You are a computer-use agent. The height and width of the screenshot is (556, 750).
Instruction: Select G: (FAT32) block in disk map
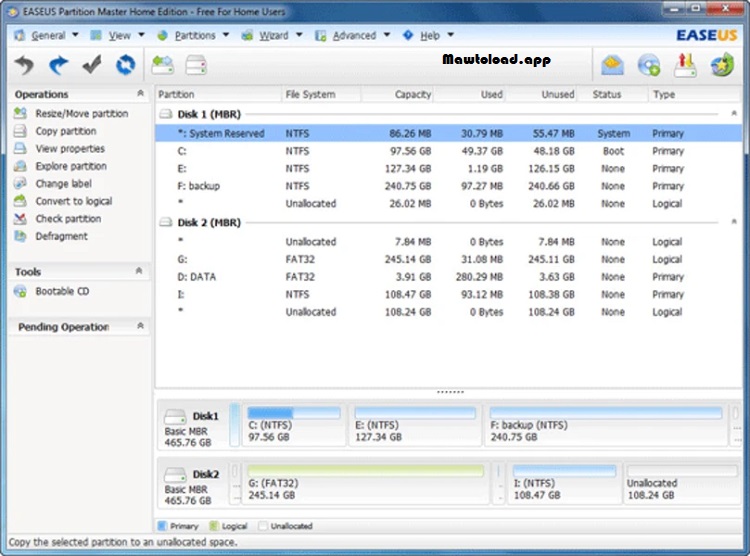[x=366, y=483]
